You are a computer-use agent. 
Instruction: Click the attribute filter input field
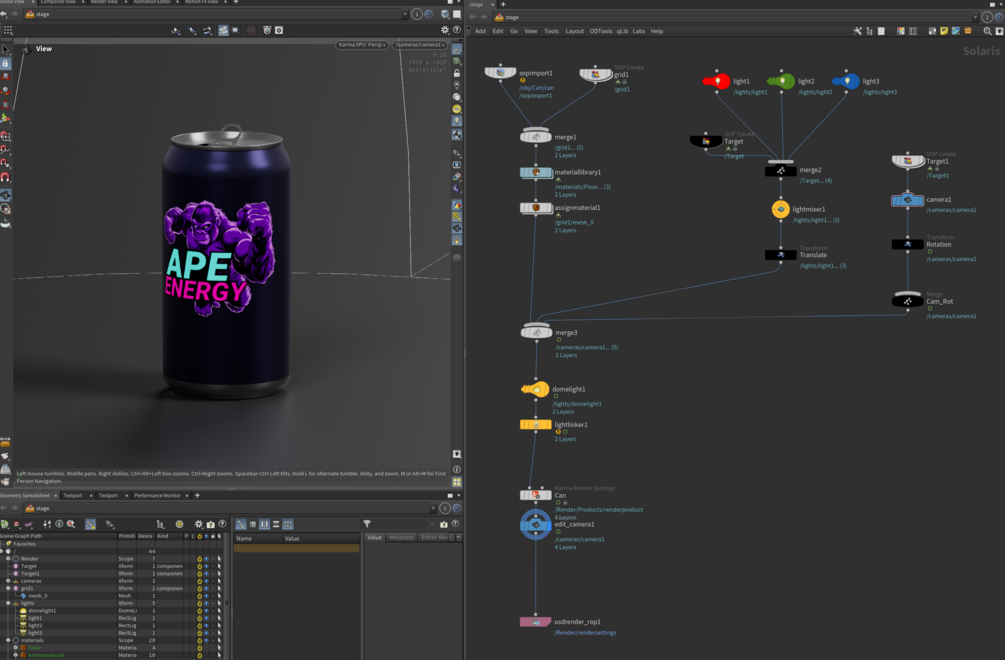pos(399,524)
